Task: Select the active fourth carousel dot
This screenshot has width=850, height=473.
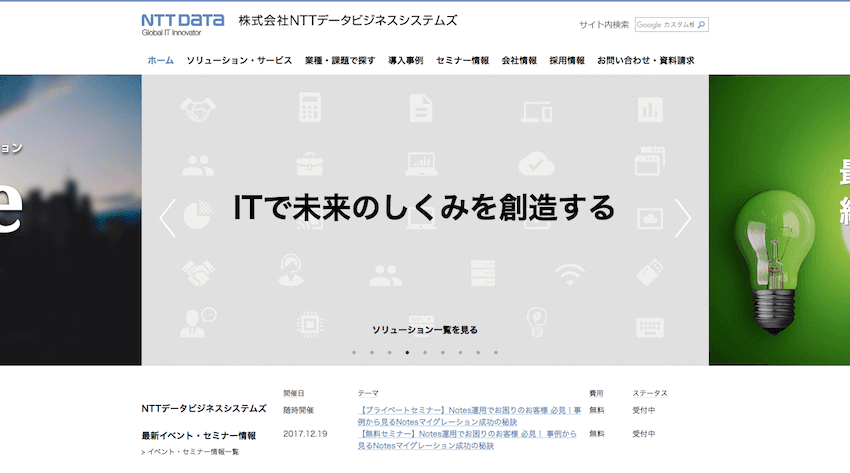Action: (x=407, y=352)
